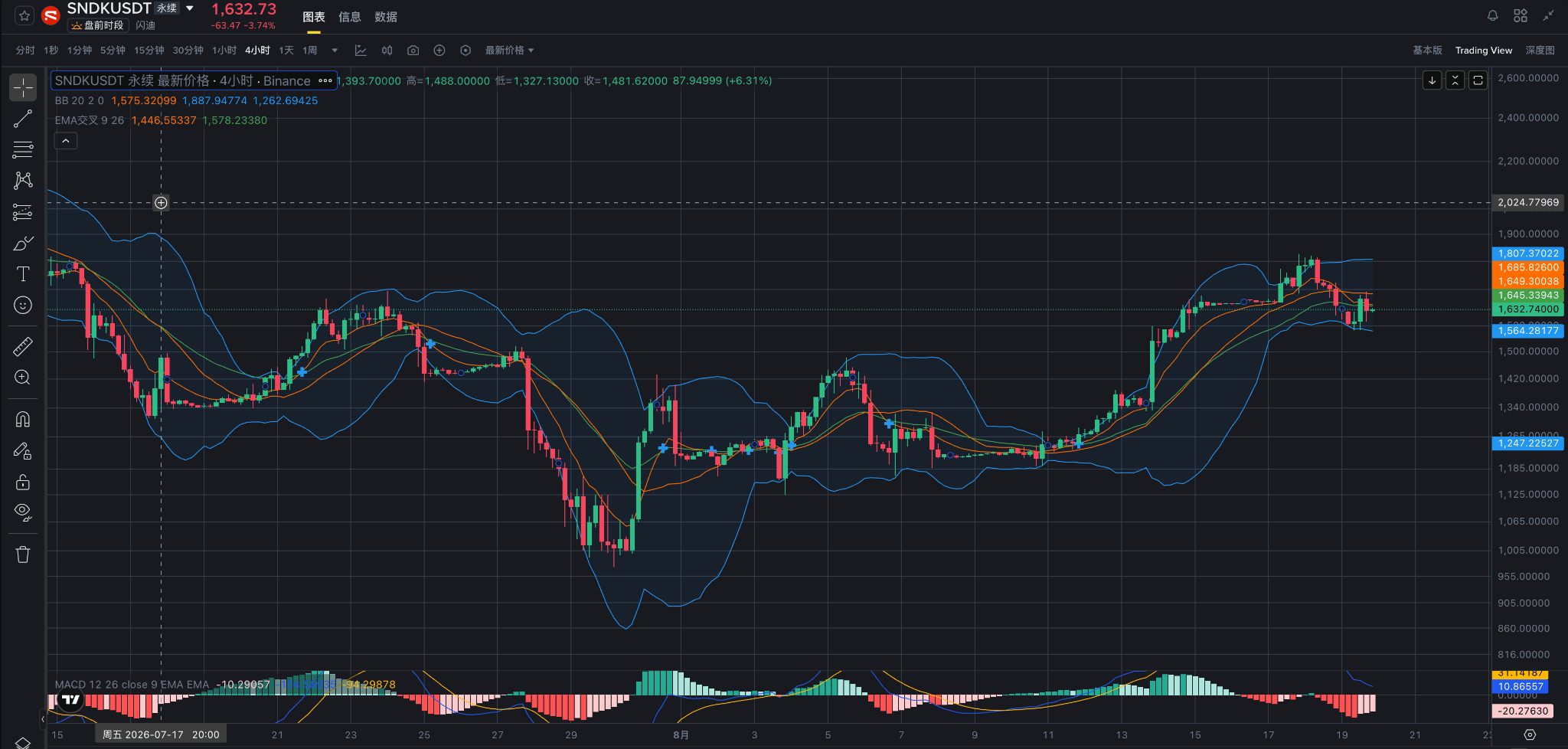1568x749 pixels.
Task: Take a chart snapshot with camera icon
Action: (x=413, y=51)
